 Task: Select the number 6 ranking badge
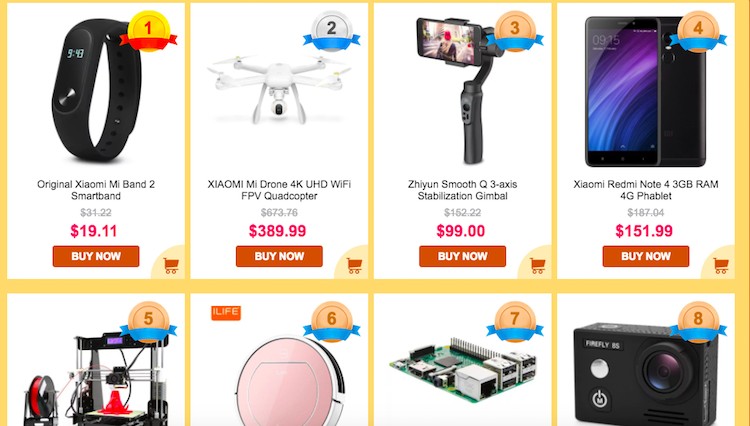pos(331,321)
